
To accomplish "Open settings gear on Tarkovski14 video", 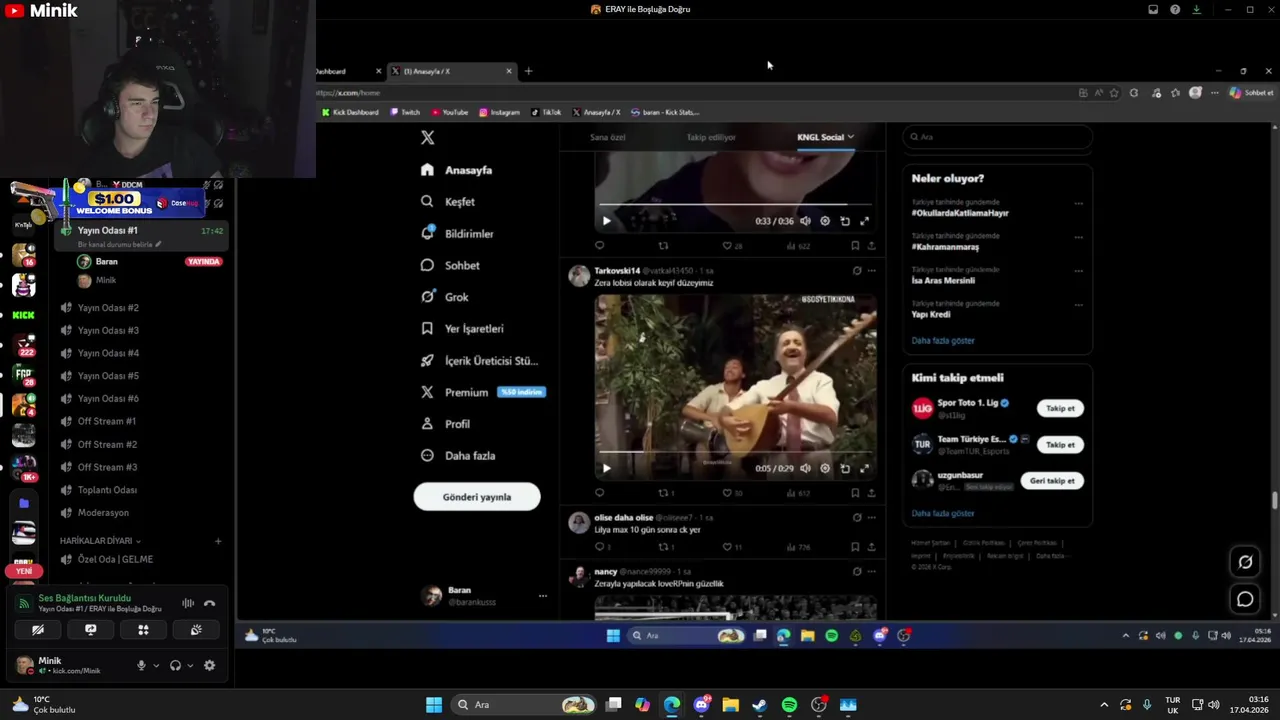I will pos(825,468).
